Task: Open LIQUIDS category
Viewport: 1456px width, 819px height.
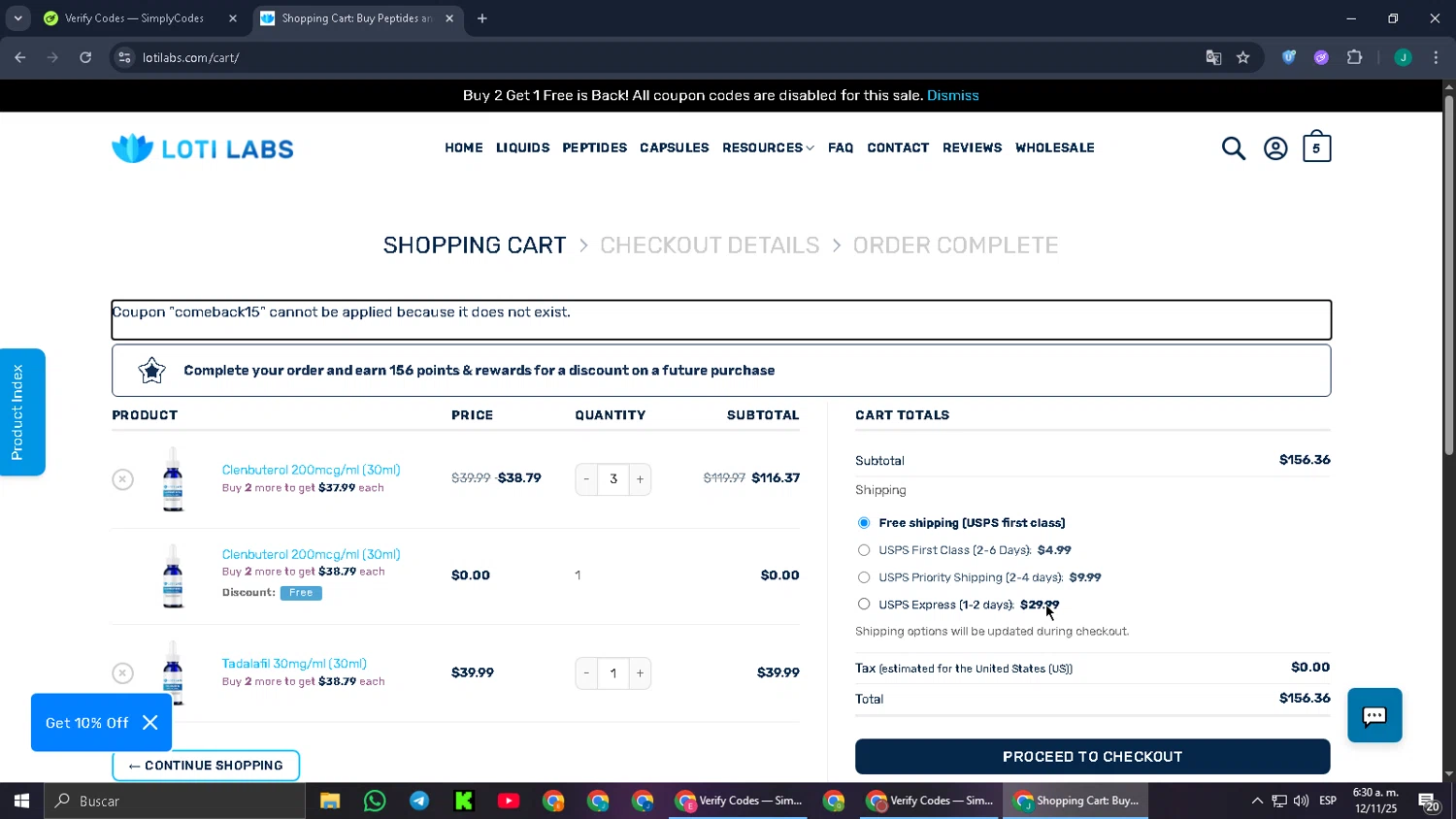Action: 523,148
